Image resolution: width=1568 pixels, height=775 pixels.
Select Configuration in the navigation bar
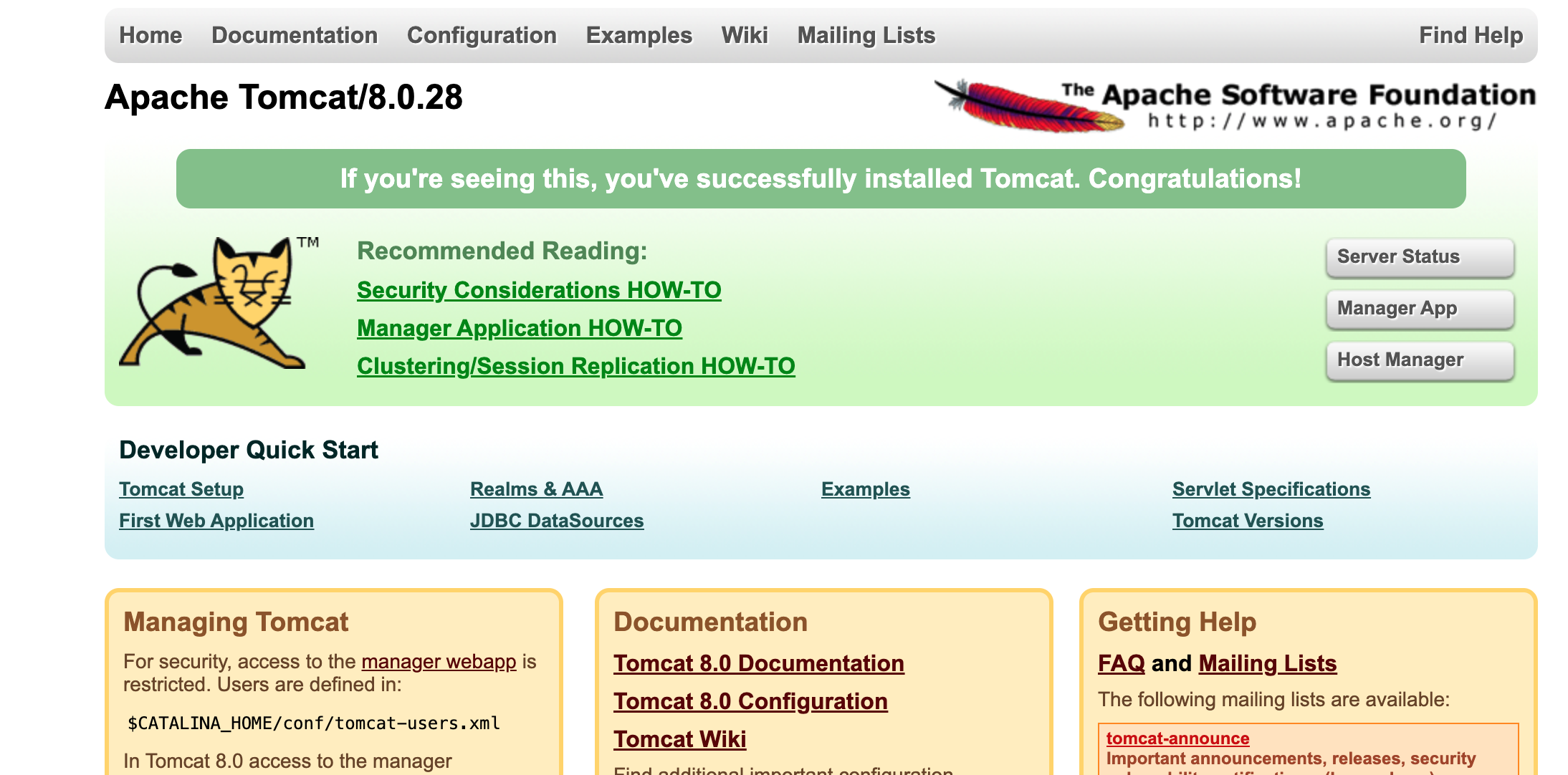click(482, 35)
